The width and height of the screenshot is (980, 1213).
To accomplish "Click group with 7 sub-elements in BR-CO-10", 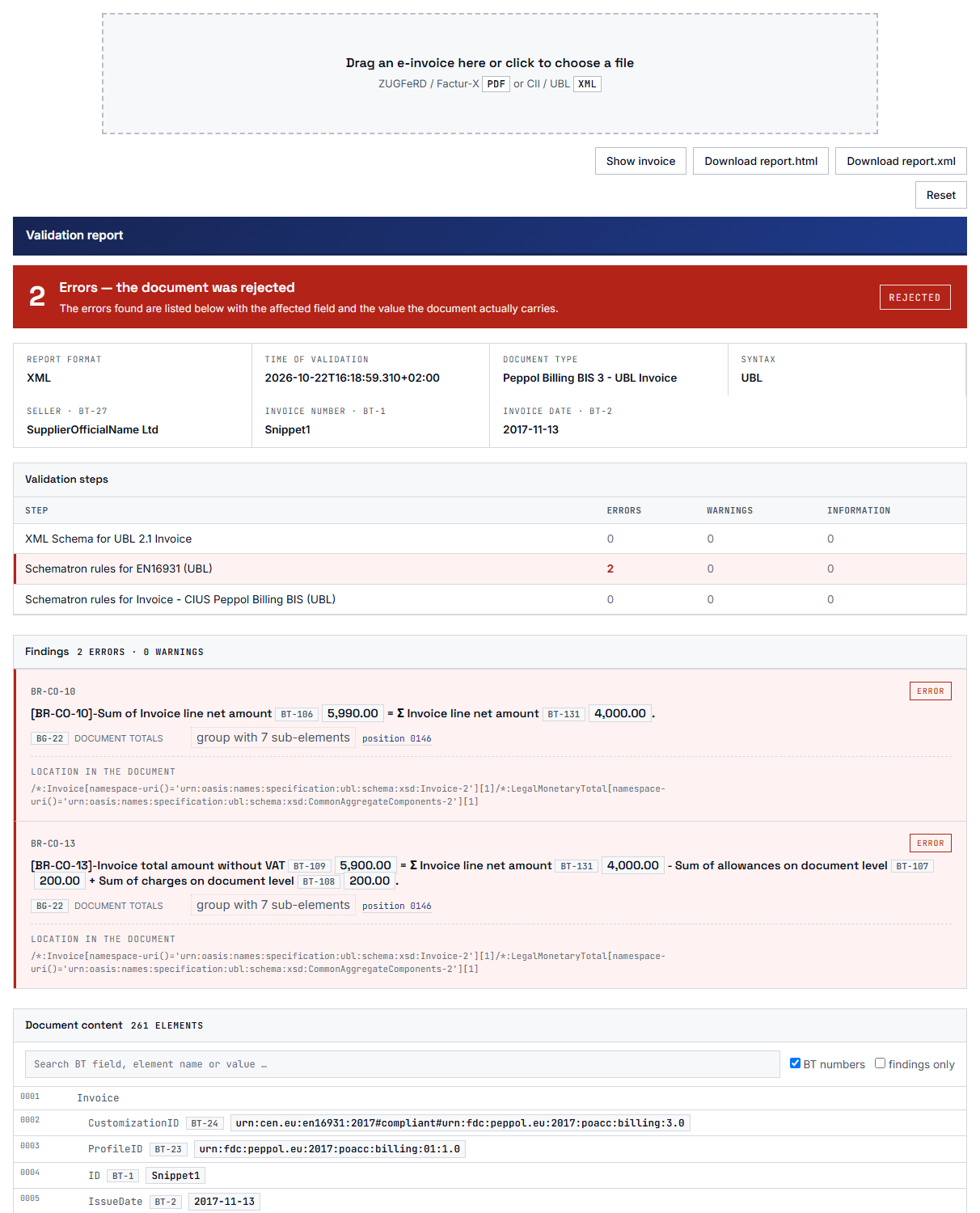I will [273, 738].
